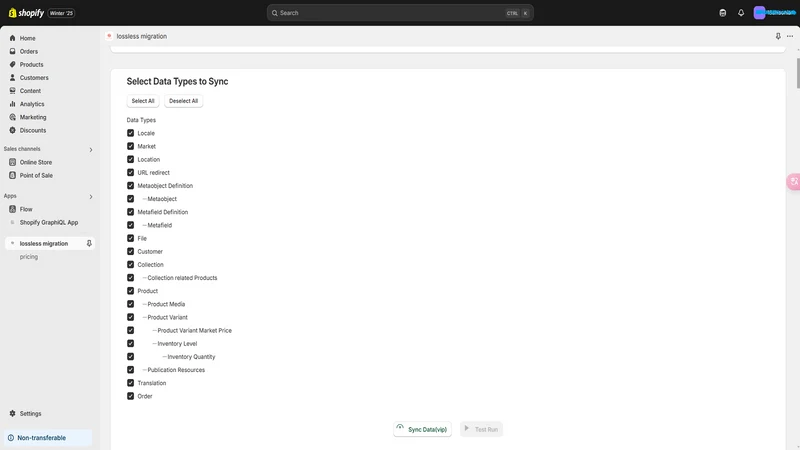This screenshot has height=450, width=800.
Task: Go to Online Store channel
Action: [36, 162]
